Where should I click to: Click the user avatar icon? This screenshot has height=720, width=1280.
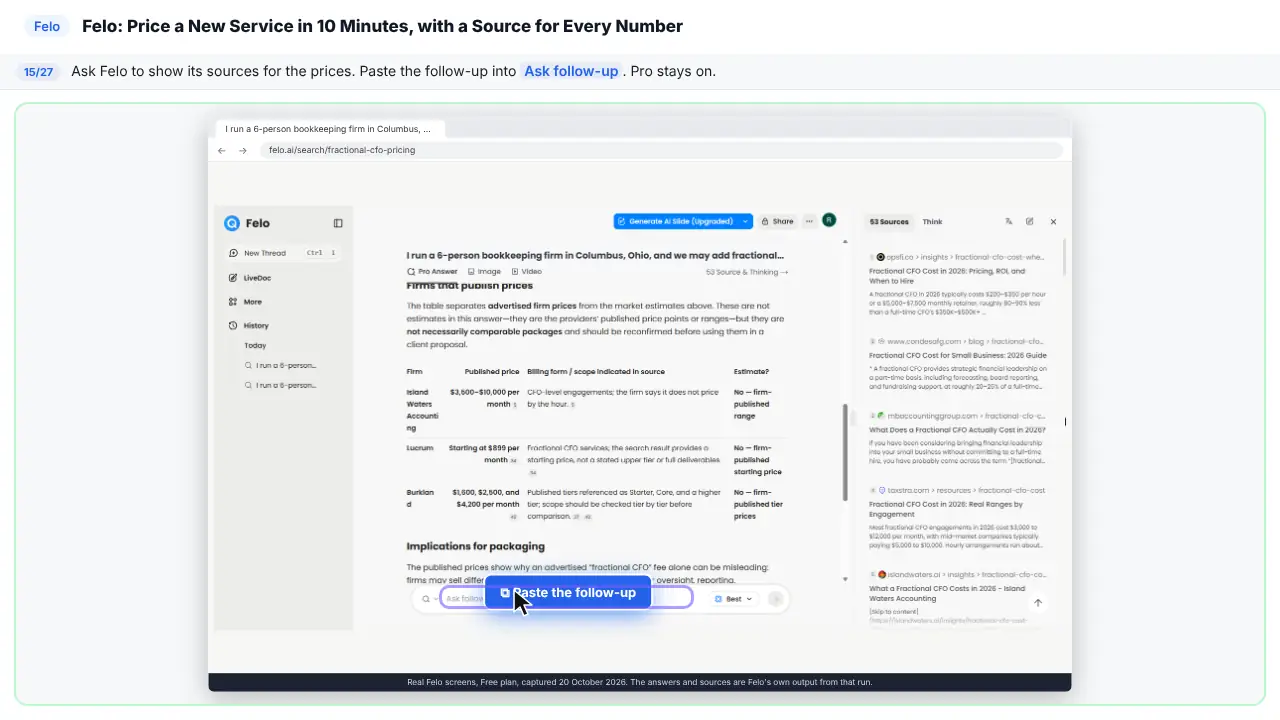click(x=829, y=220)
